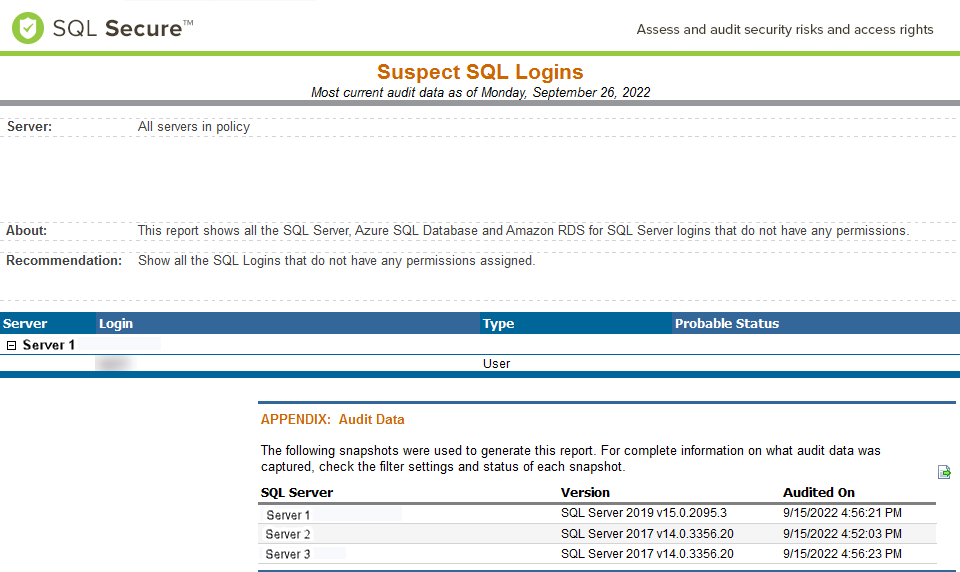960x572 pixels.
Task: Select the Server 3 row in the audit data
Action: 288,554
